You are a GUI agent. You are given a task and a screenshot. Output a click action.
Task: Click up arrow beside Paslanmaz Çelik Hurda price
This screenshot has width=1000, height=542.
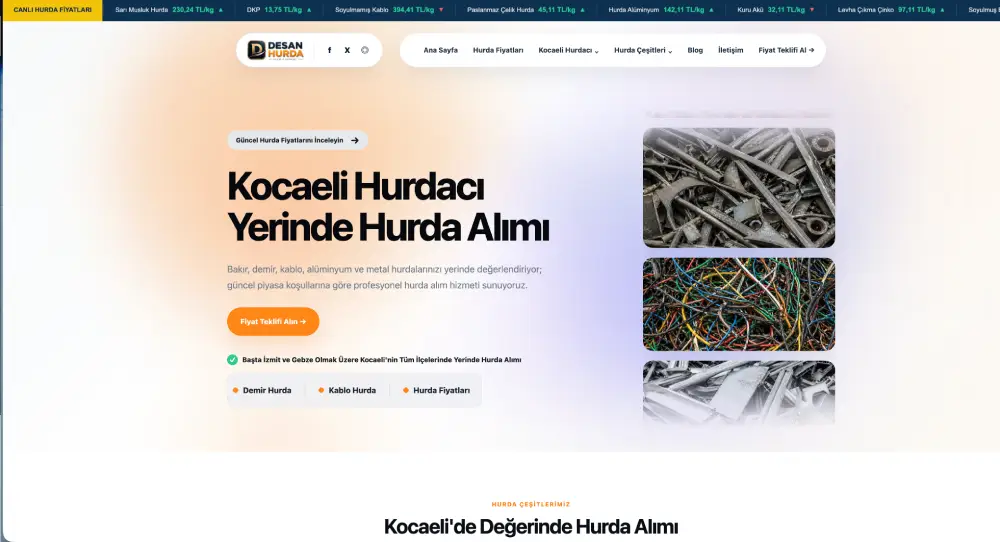point(582,10)
